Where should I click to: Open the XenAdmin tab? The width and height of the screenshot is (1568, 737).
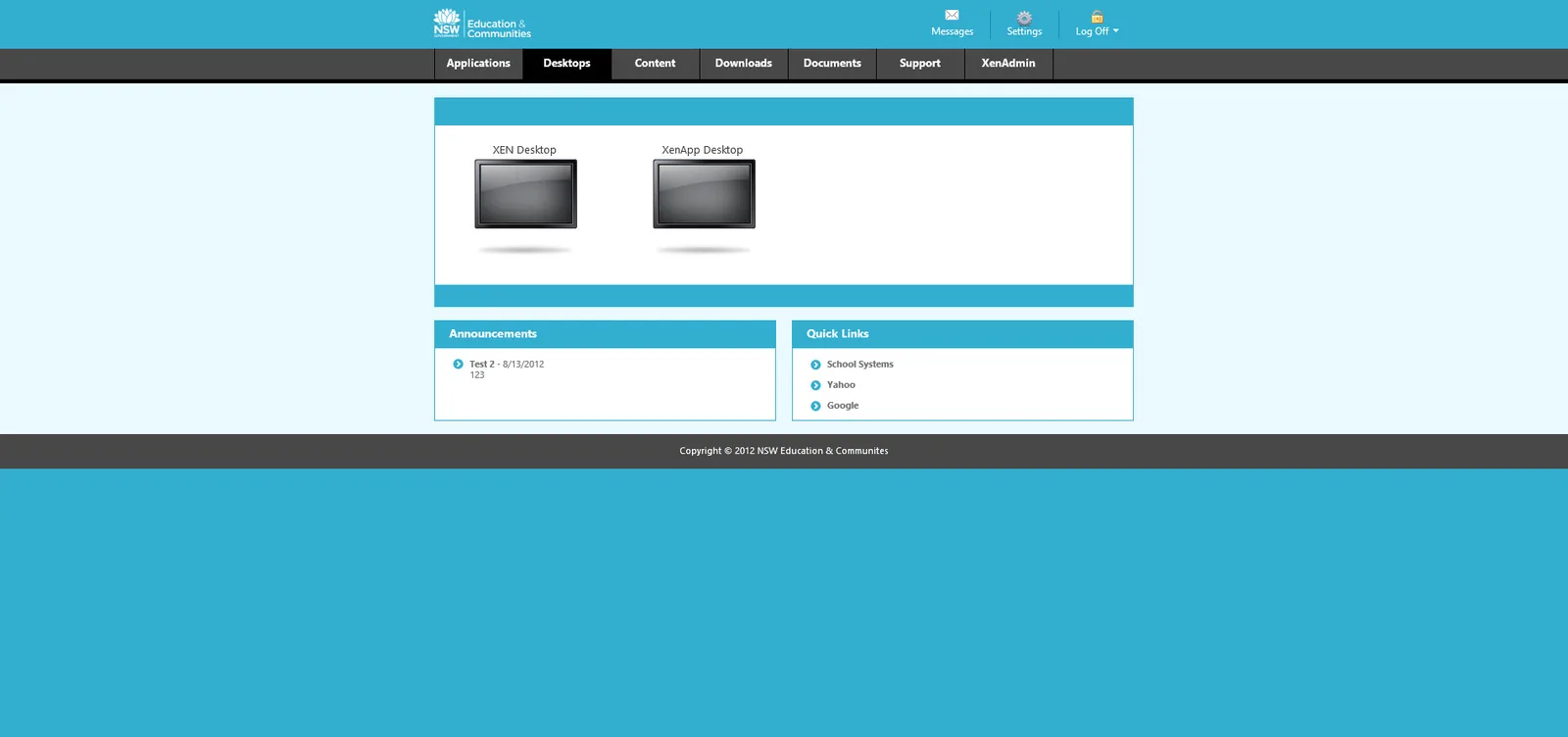click(x=1008, y=64)
